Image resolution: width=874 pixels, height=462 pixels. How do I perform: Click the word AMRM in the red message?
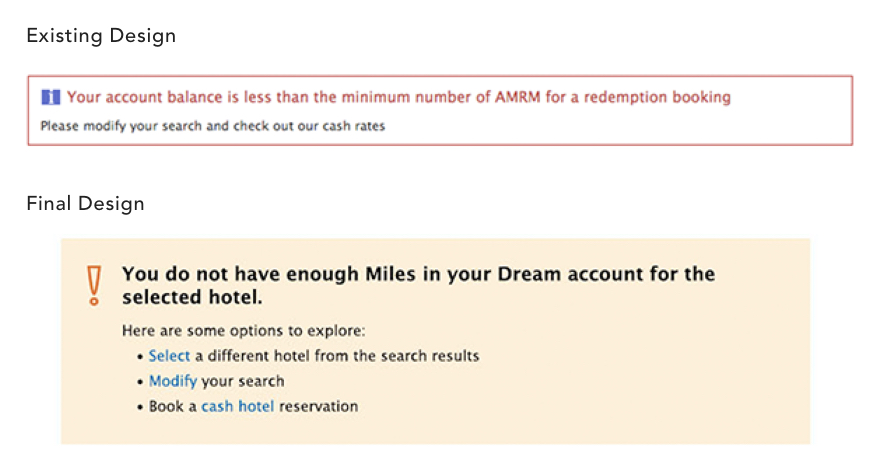(x=518, y=97)
